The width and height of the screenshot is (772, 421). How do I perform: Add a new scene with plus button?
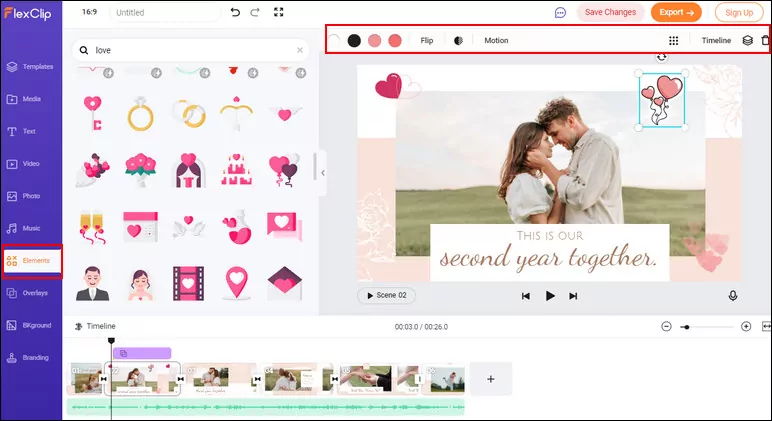pyautogui.click(x=491, y=379)
